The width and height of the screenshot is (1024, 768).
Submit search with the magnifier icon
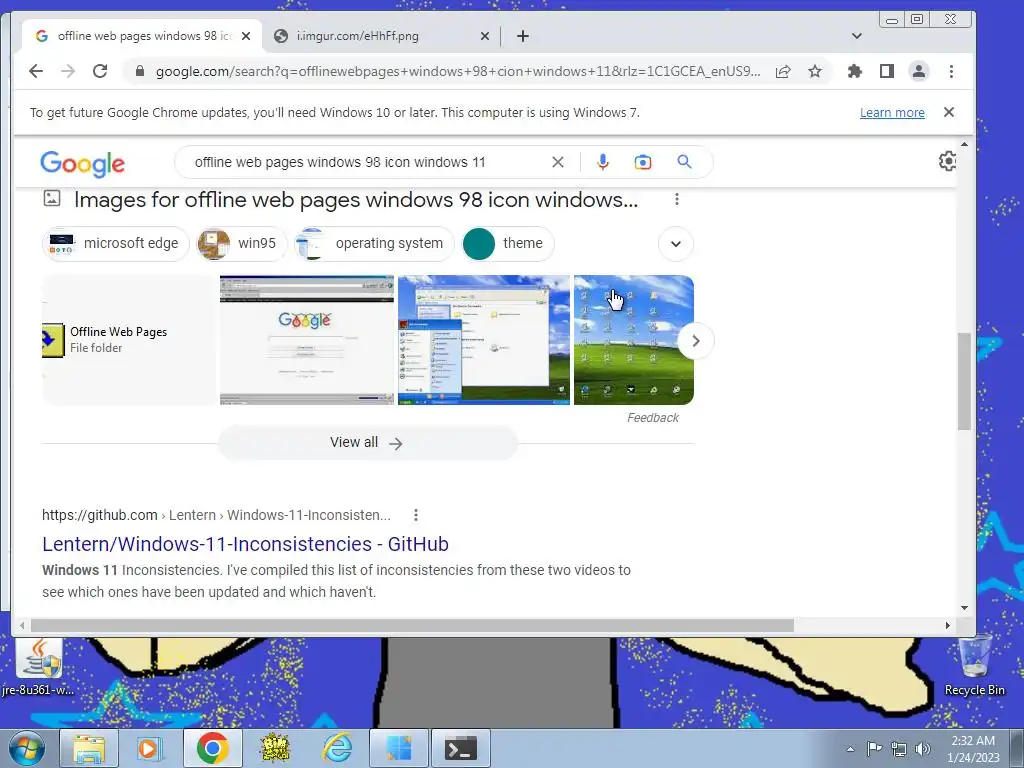click(684, 162)
